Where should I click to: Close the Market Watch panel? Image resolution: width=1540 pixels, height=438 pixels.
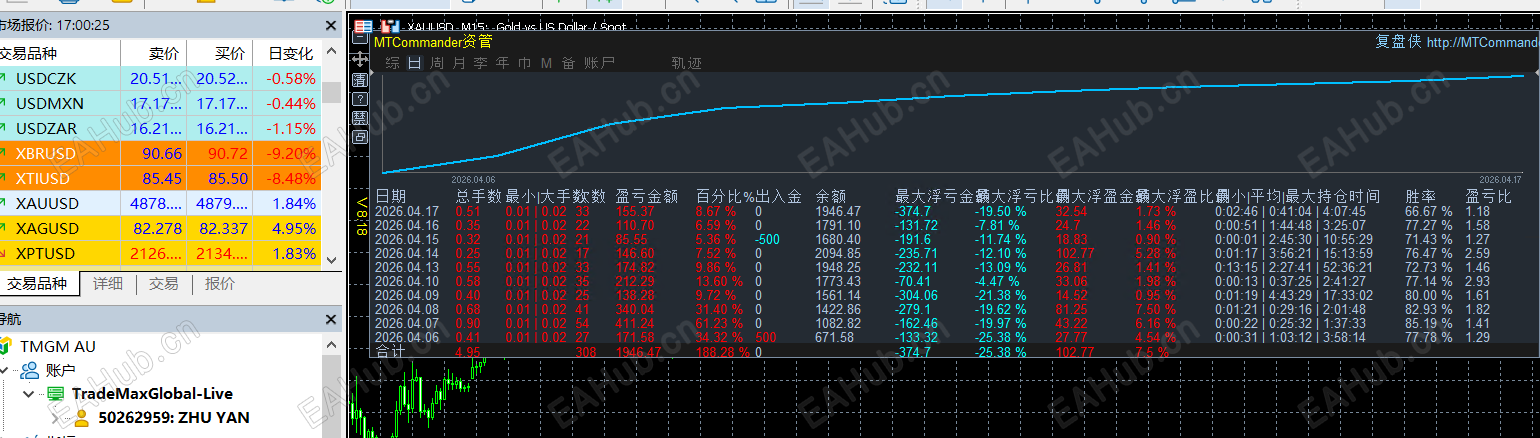click(331, 25)
